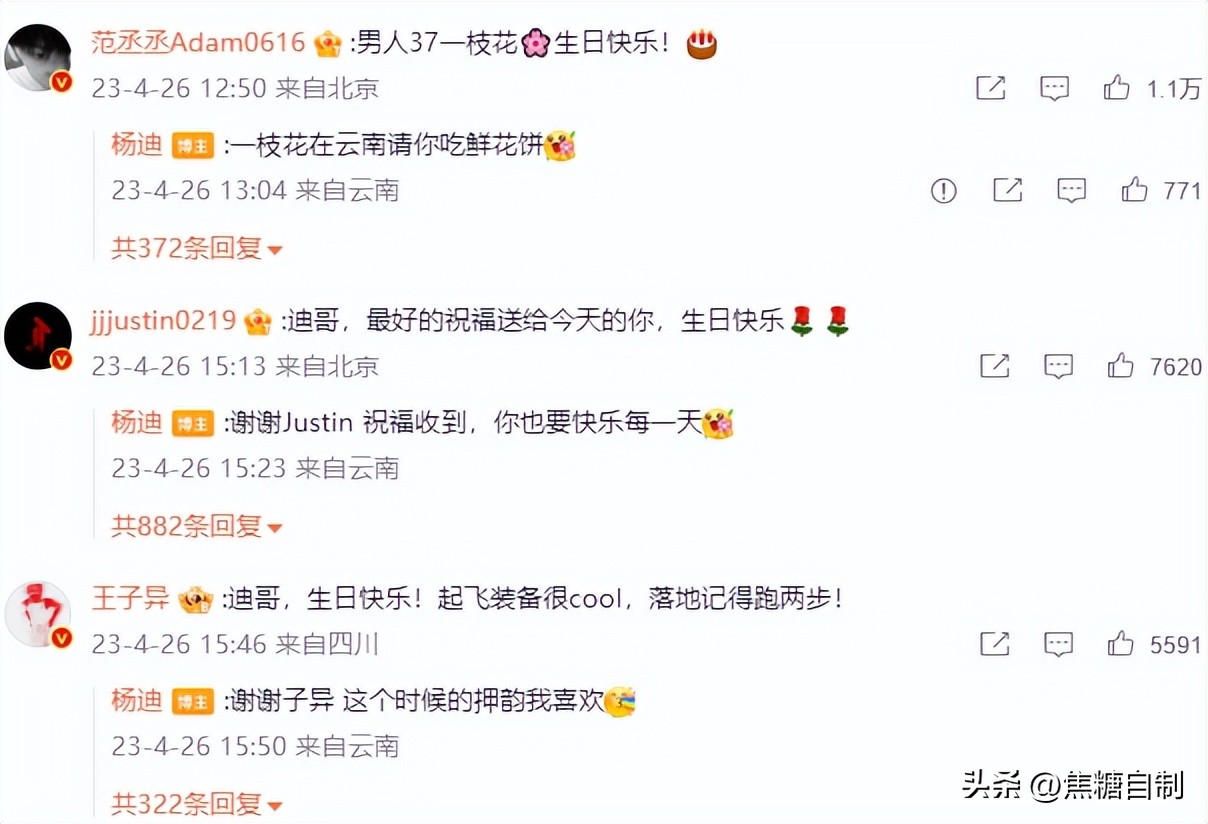Share 王子异's comment
The width and height of the screenshot is (1208, 824).
coord(994,644)
